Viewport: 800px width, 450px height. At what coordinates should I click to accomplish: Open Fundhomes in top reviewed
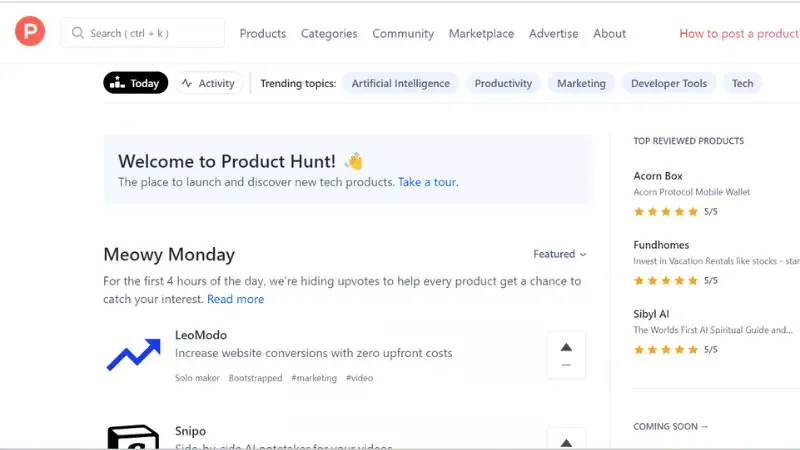tap(661, 245)
